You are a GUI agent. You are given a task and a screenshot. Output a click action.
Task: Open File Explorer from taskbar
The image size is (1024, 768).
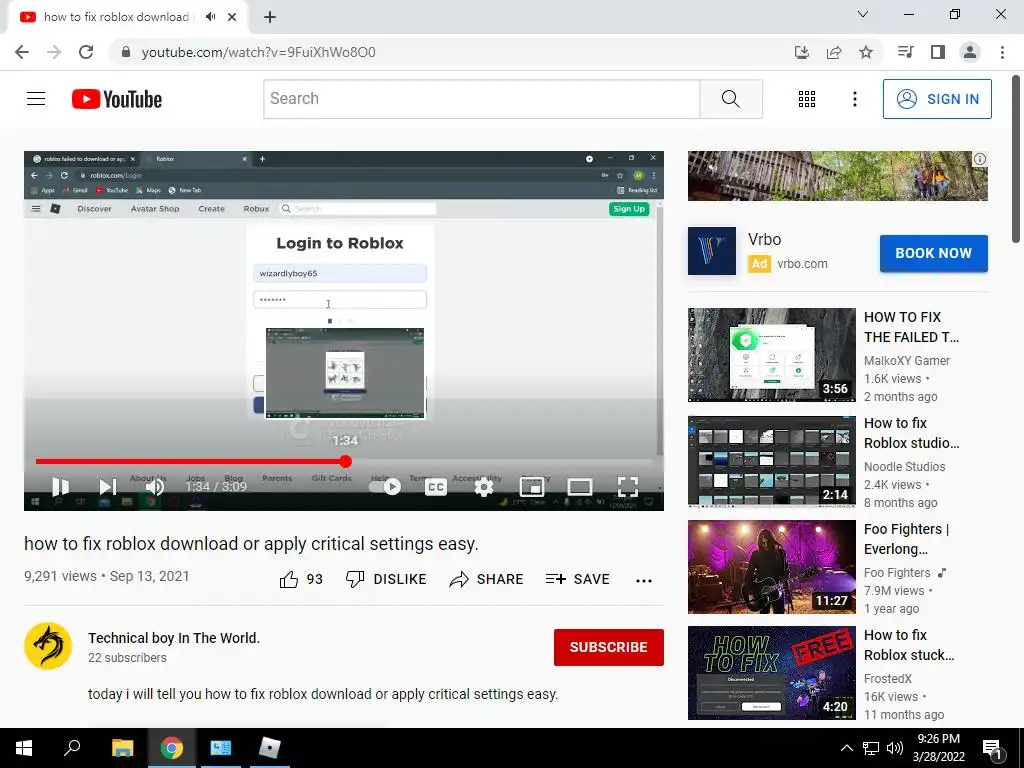122,748
